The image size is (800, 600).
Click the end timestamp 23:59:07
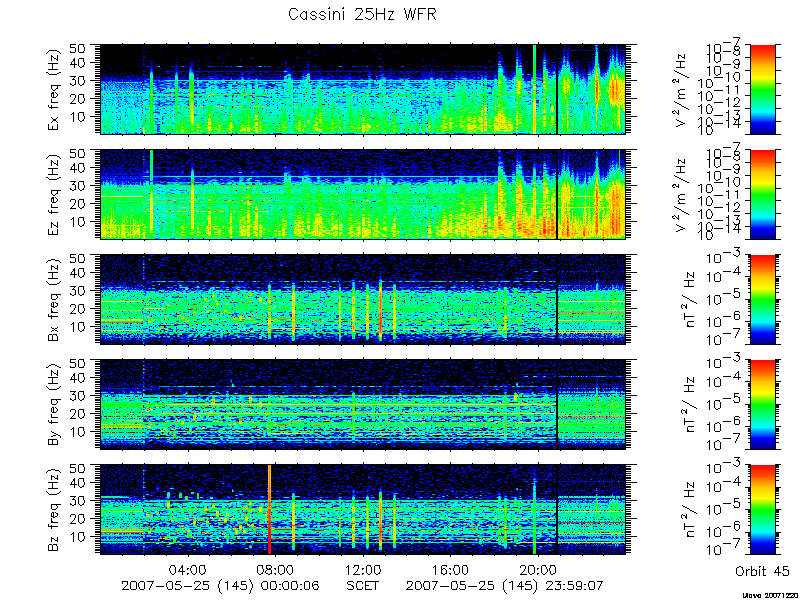click(x=573, y=585)
